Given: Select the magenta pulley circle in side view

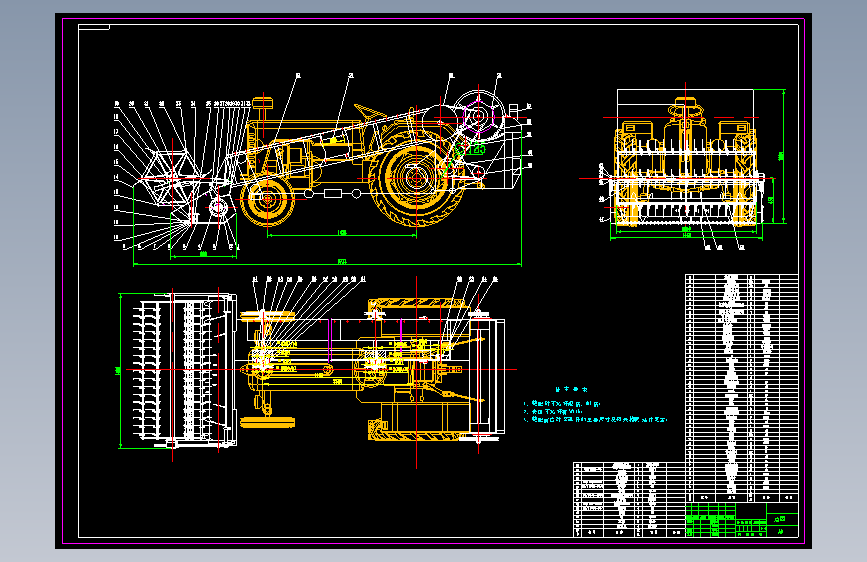Looking at the screenshot, I should tap(478, 116).
